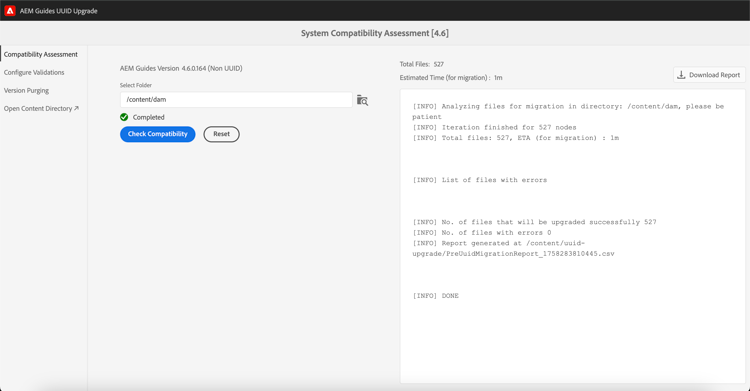Run the Check Compatibility button
Viewport: 750px width, 391px height.
[x=157, y=134]
